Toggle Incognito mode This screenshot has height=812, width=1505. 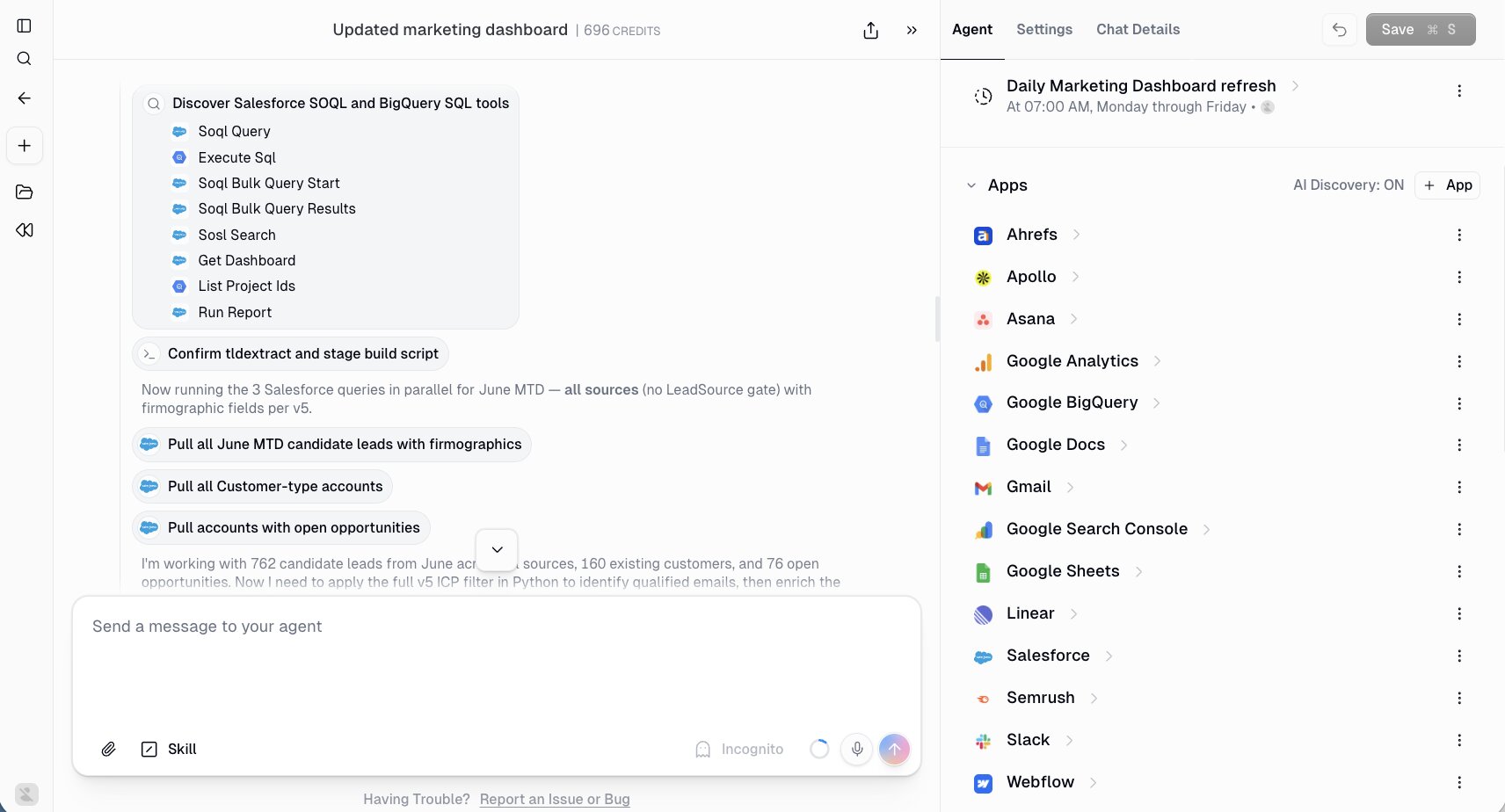[739, 749]
